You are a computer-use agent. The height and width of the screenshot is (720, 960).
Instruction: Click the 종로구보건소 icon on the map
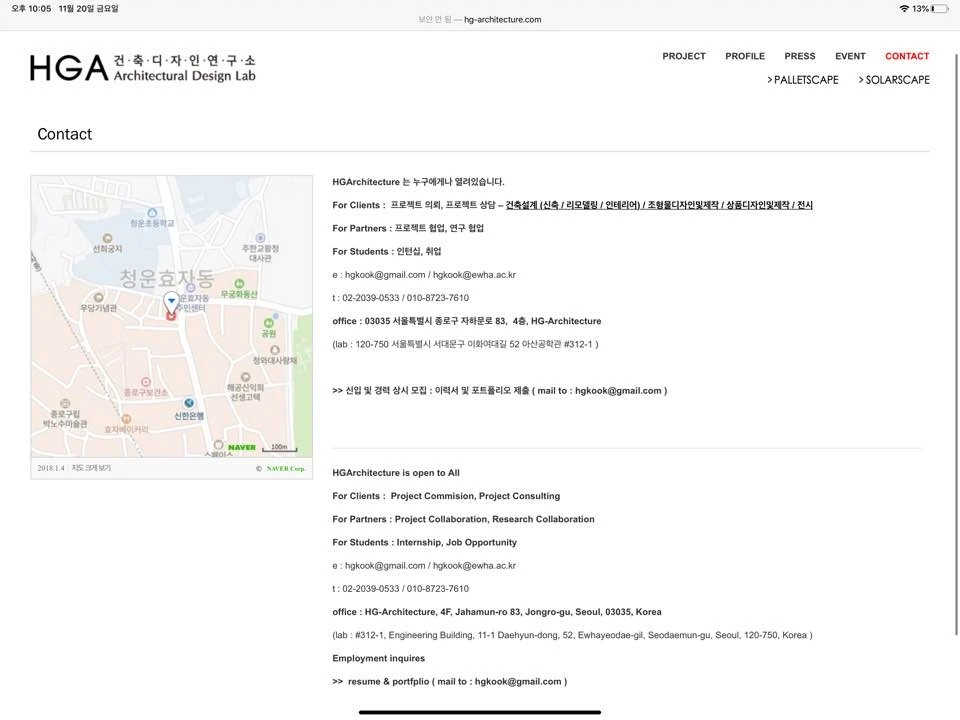(146, 382)
